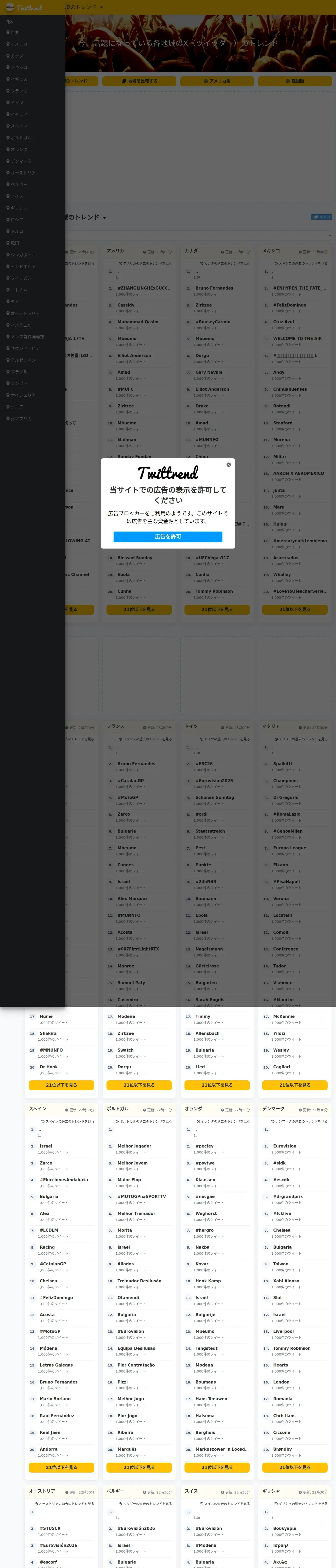Viewport: 336px width, 1568px height.
Task: Click the pin icon beside イギリス
Action: 8,79
